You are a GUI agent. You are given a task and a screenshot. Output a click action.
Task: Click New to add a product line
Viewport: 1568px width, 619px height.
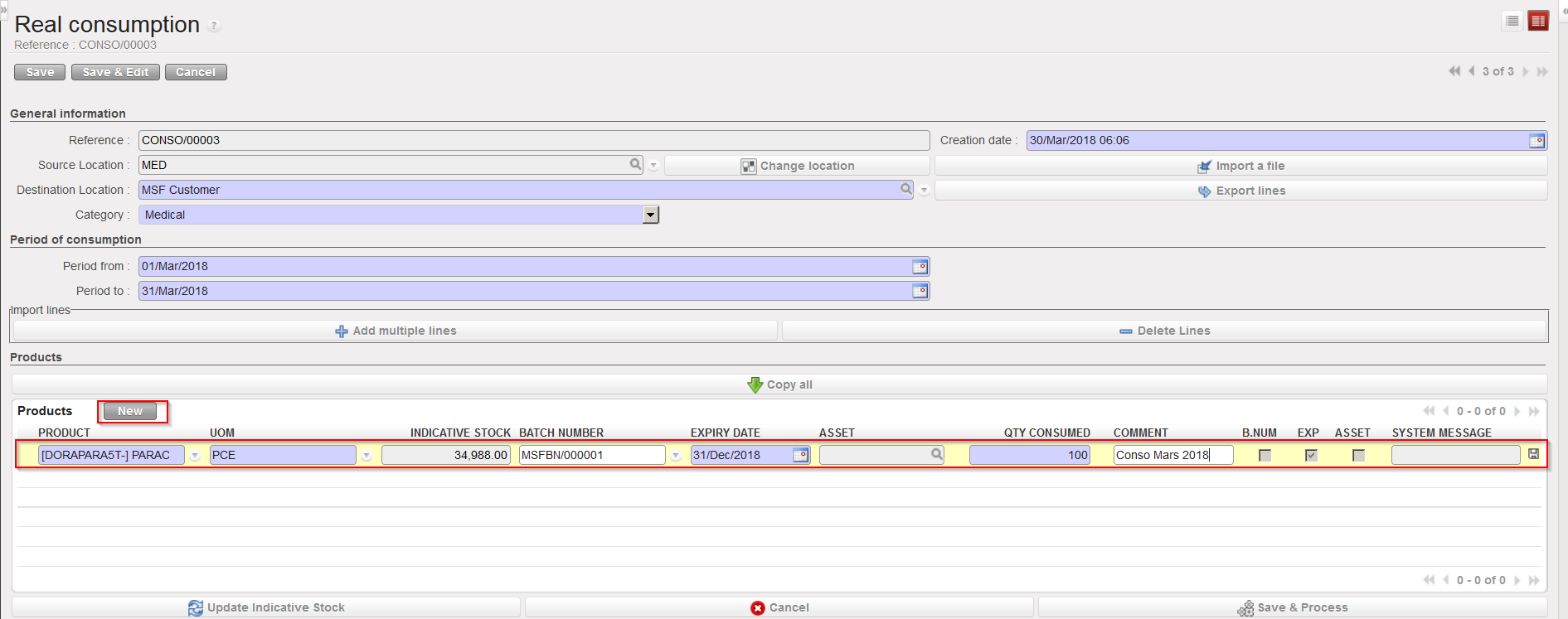tap(130, 411)
